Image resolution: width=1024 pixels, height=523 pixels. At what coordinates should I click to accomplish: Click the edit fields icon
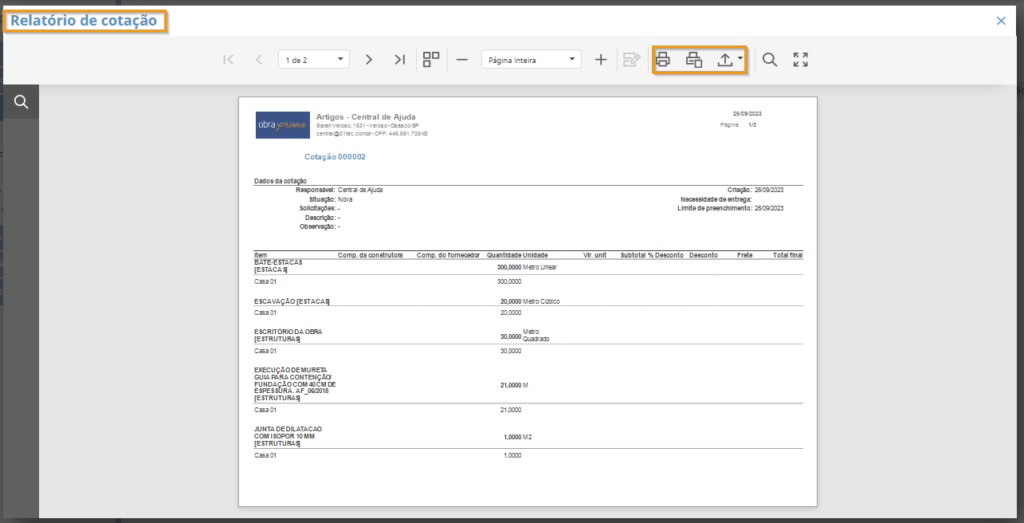[x=632, y=59]
